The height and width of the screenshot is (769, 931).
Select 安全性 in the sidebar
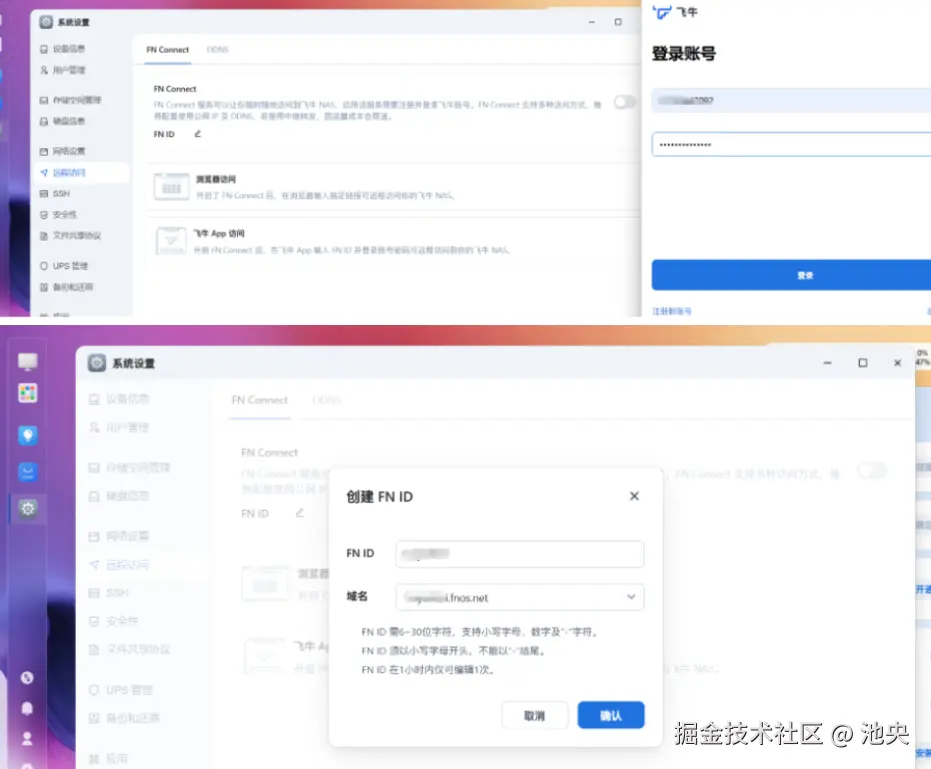(x=123, y=619)
